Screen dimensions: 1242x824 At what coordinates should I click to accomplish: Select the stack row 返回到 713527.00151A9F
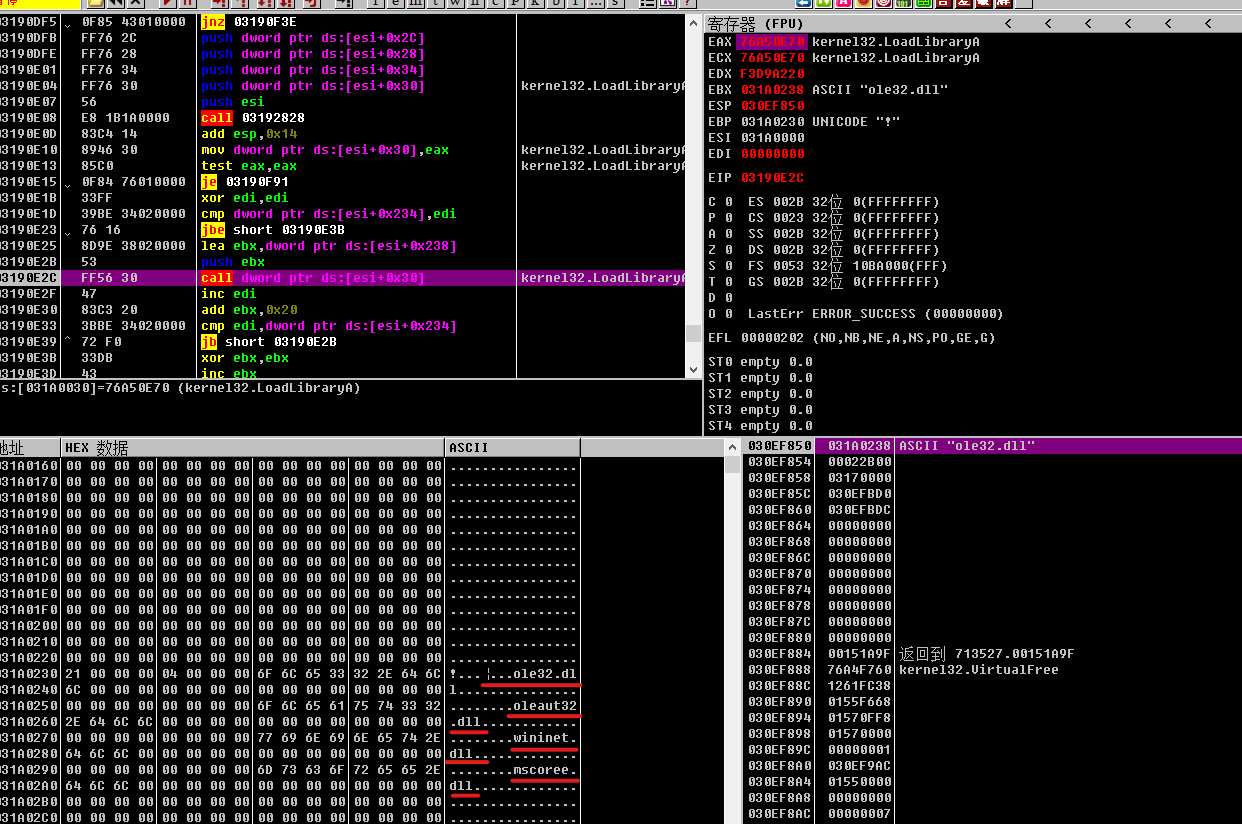pos(994,654)
